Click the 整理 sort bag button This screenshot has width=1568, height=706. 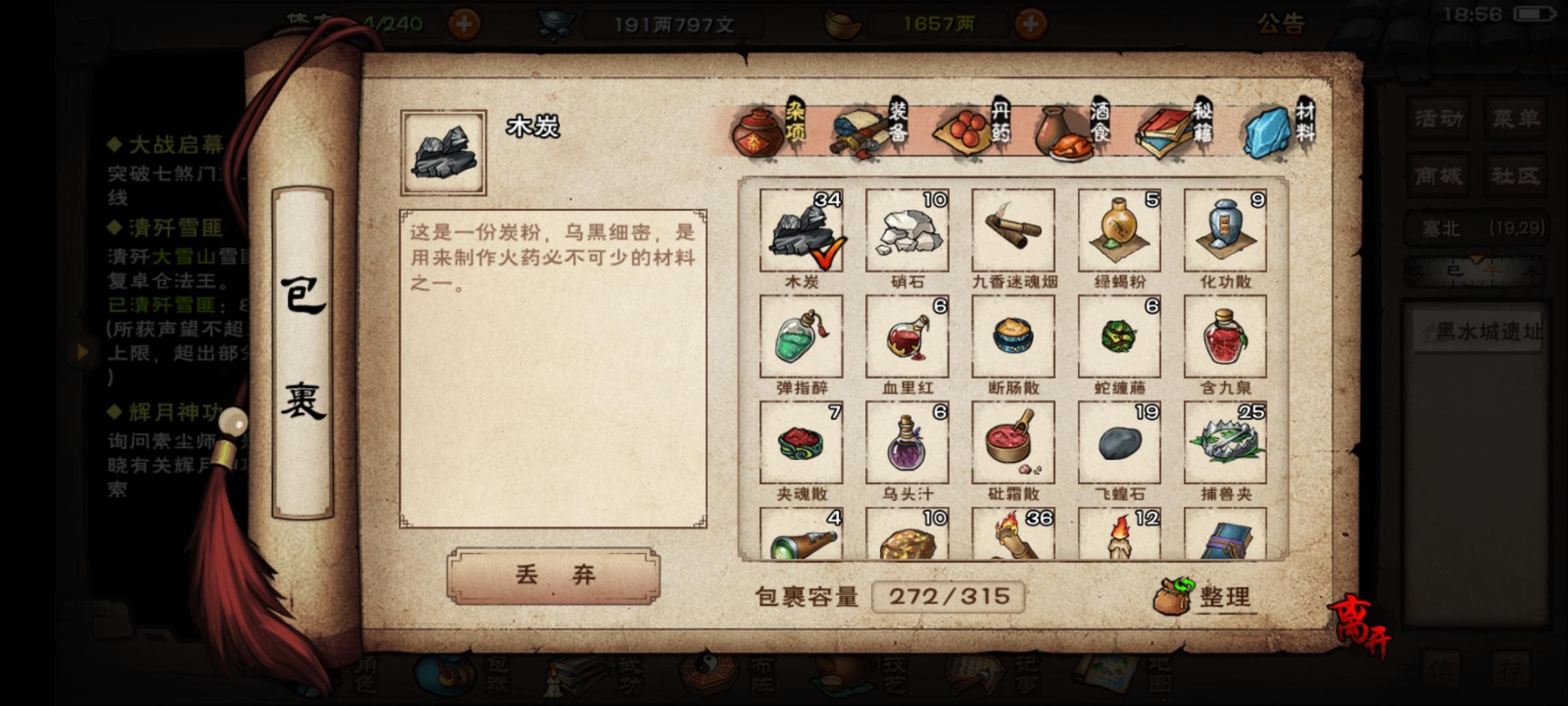pyautogui.click(x=1204, y=596)
